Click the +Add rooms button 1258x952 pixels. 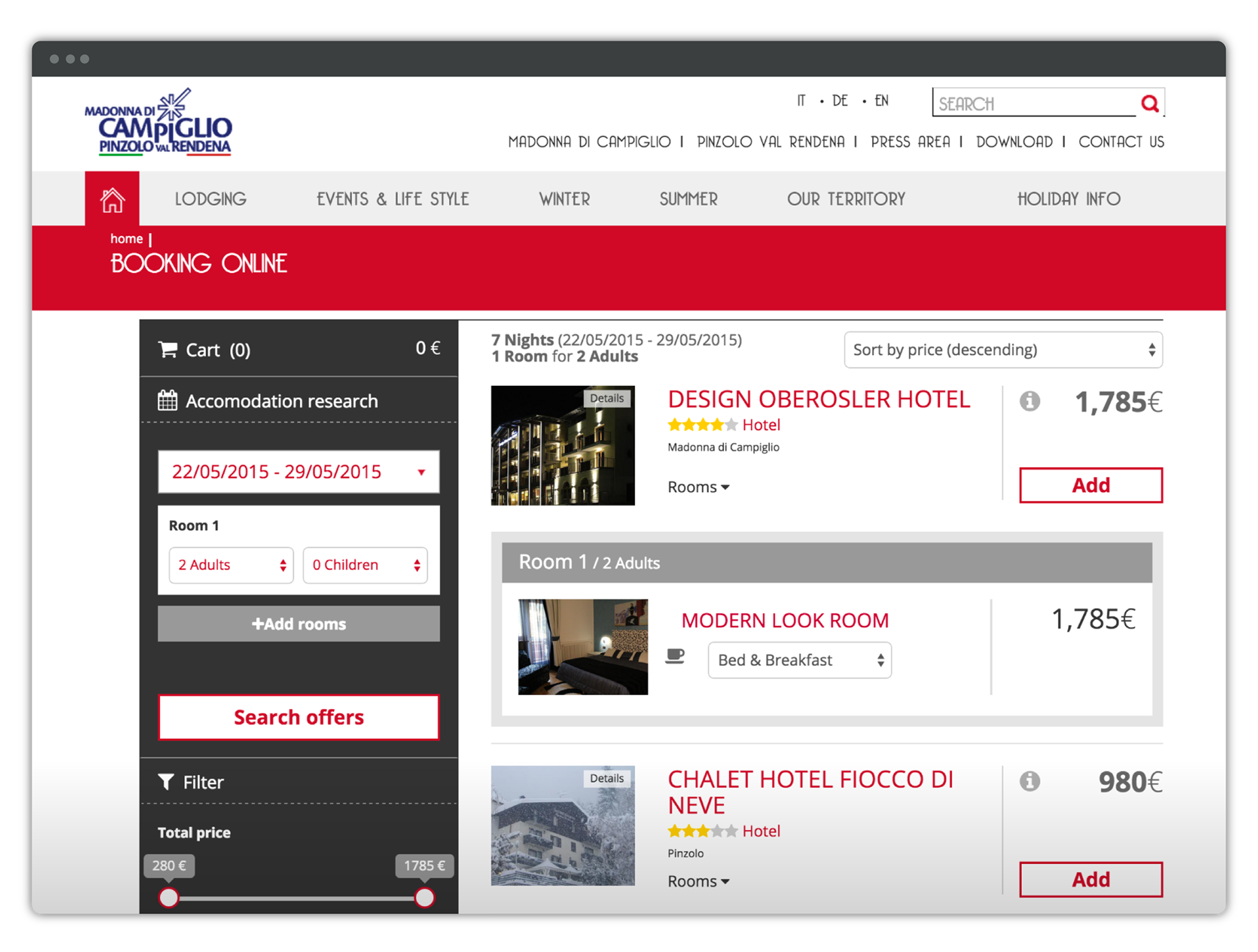click(299, 624)
